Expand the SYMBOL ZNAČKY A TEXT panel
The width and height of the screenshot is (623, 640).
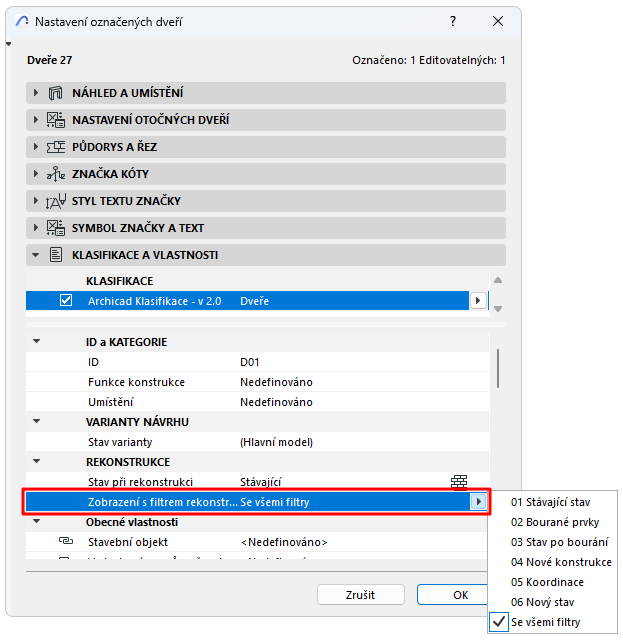click(36, 227)
